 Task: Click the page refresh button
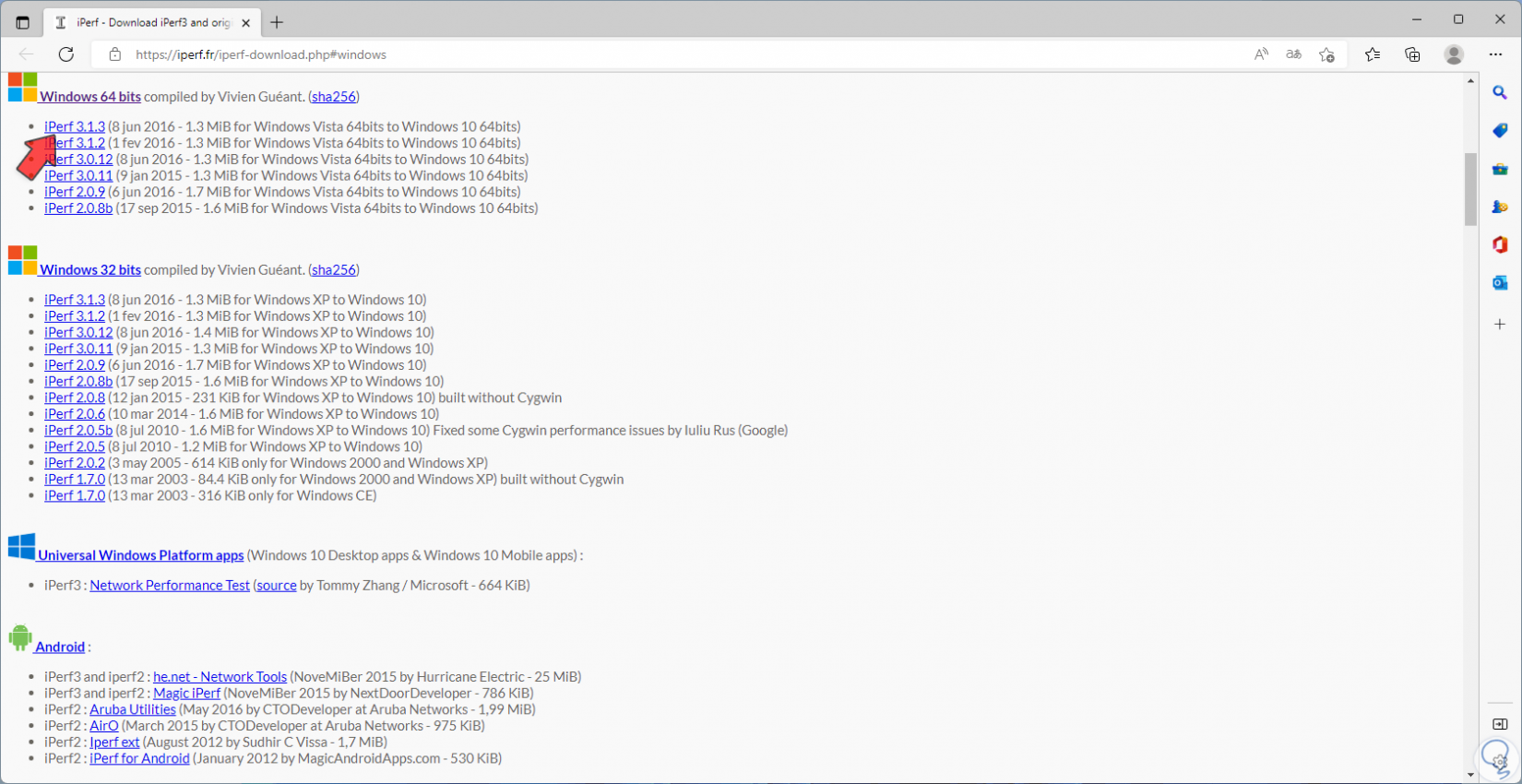(66, 54)
